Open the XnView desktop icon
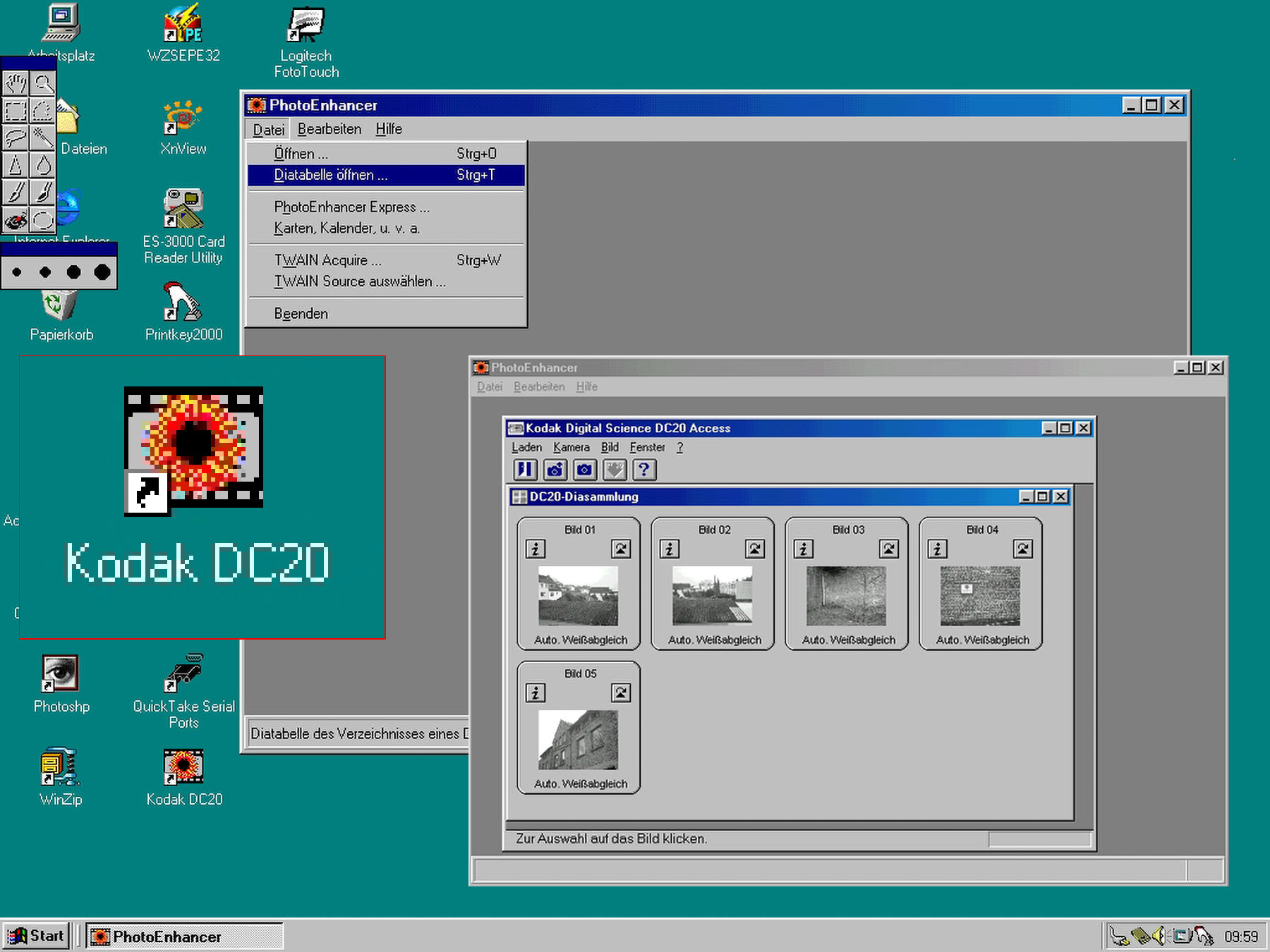This screenshot has width=1270, height=952. pos(183,127)
